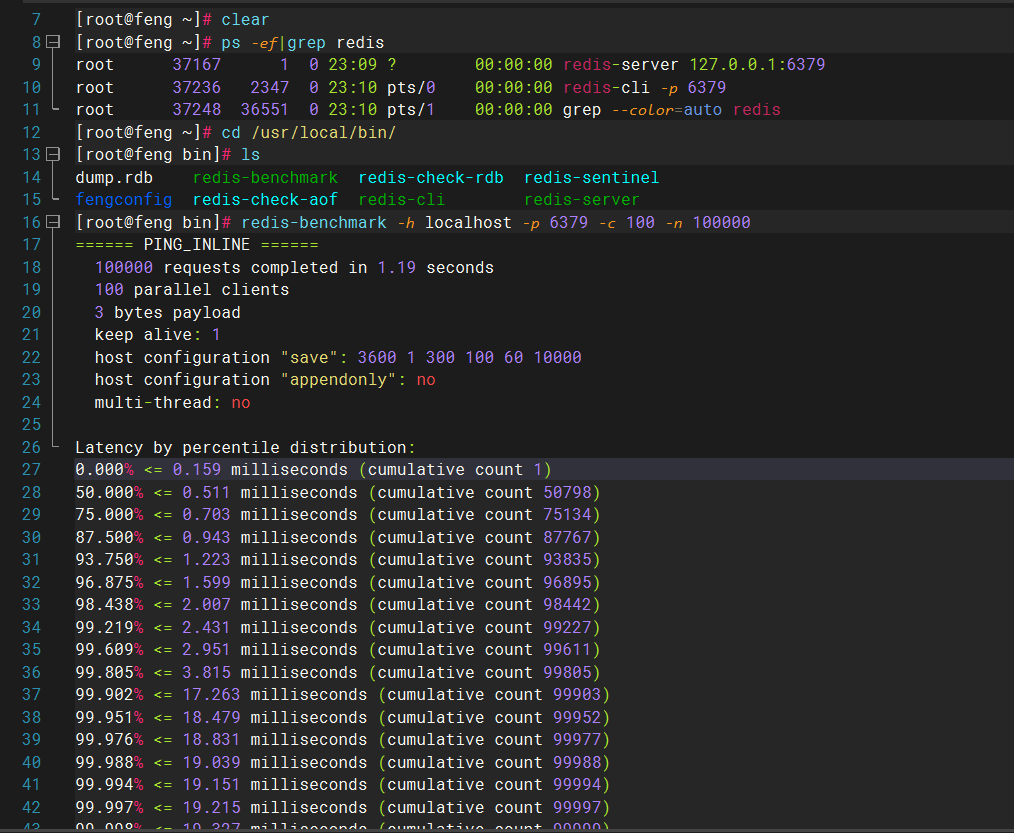Click the 'redis-check-aof' file name
Image resolution: width=1014 pixels, height=833 pixels.
[x=265, y=200]
